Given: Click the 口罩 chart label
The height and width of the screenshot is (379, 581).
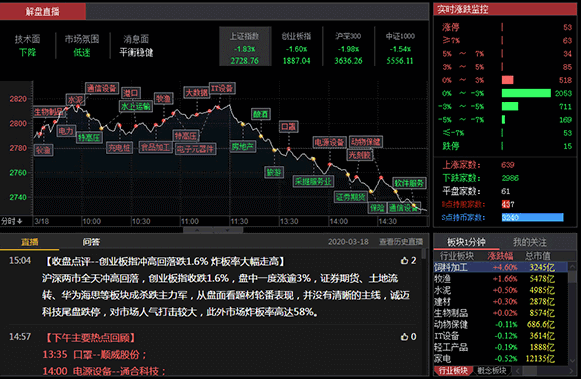Looking at the screenshot, I should (288, 127).
